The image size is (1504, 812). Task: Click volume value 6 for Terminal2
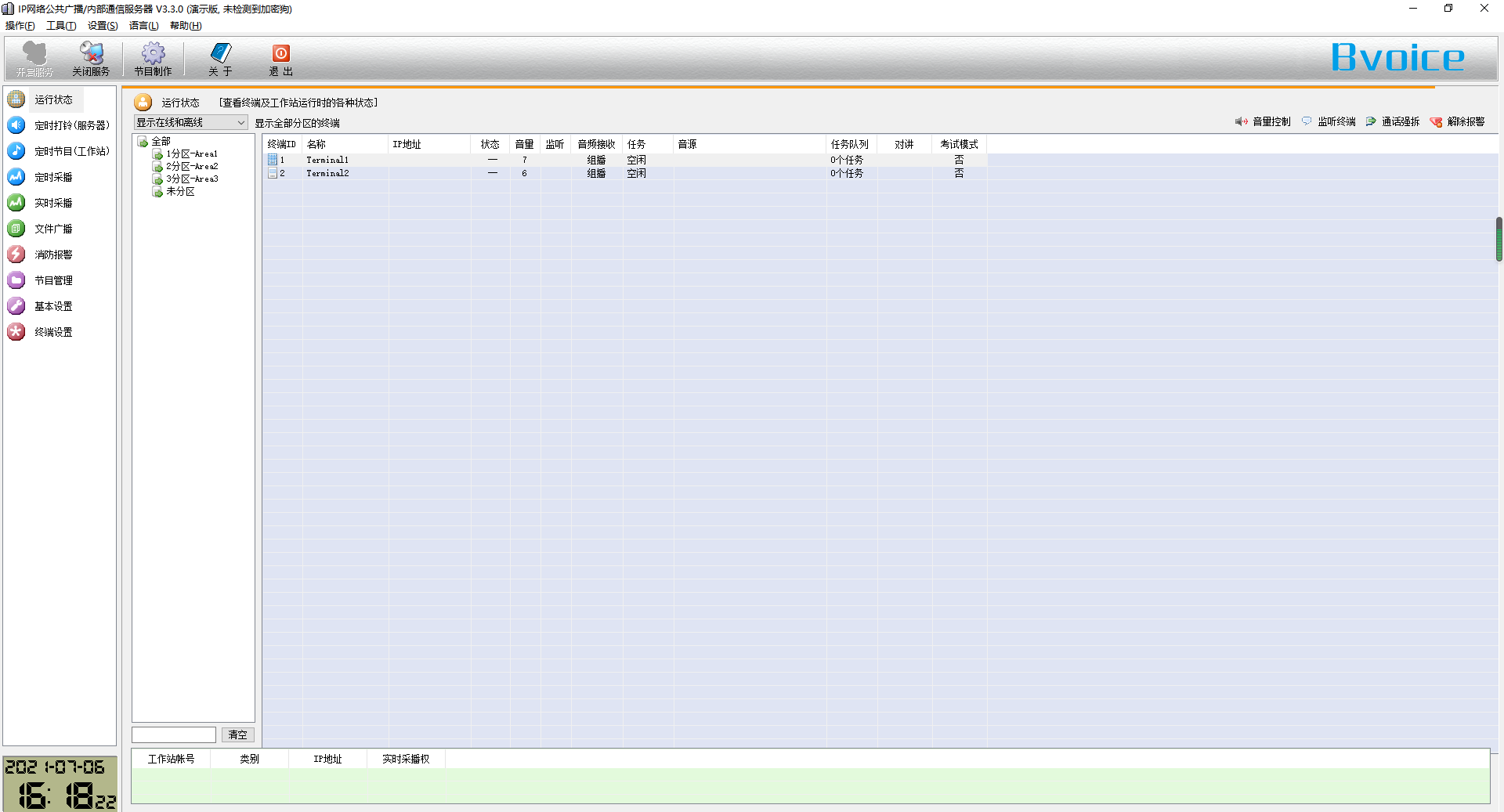525,173
